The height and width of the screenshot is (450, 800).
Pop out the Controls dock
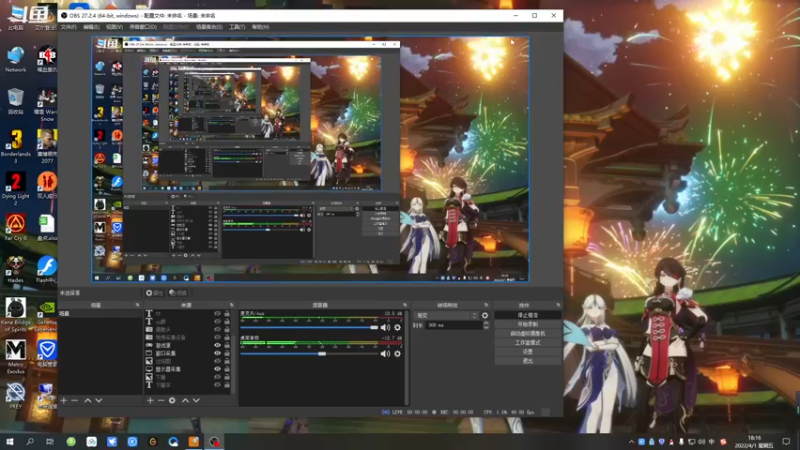(558, 305)
